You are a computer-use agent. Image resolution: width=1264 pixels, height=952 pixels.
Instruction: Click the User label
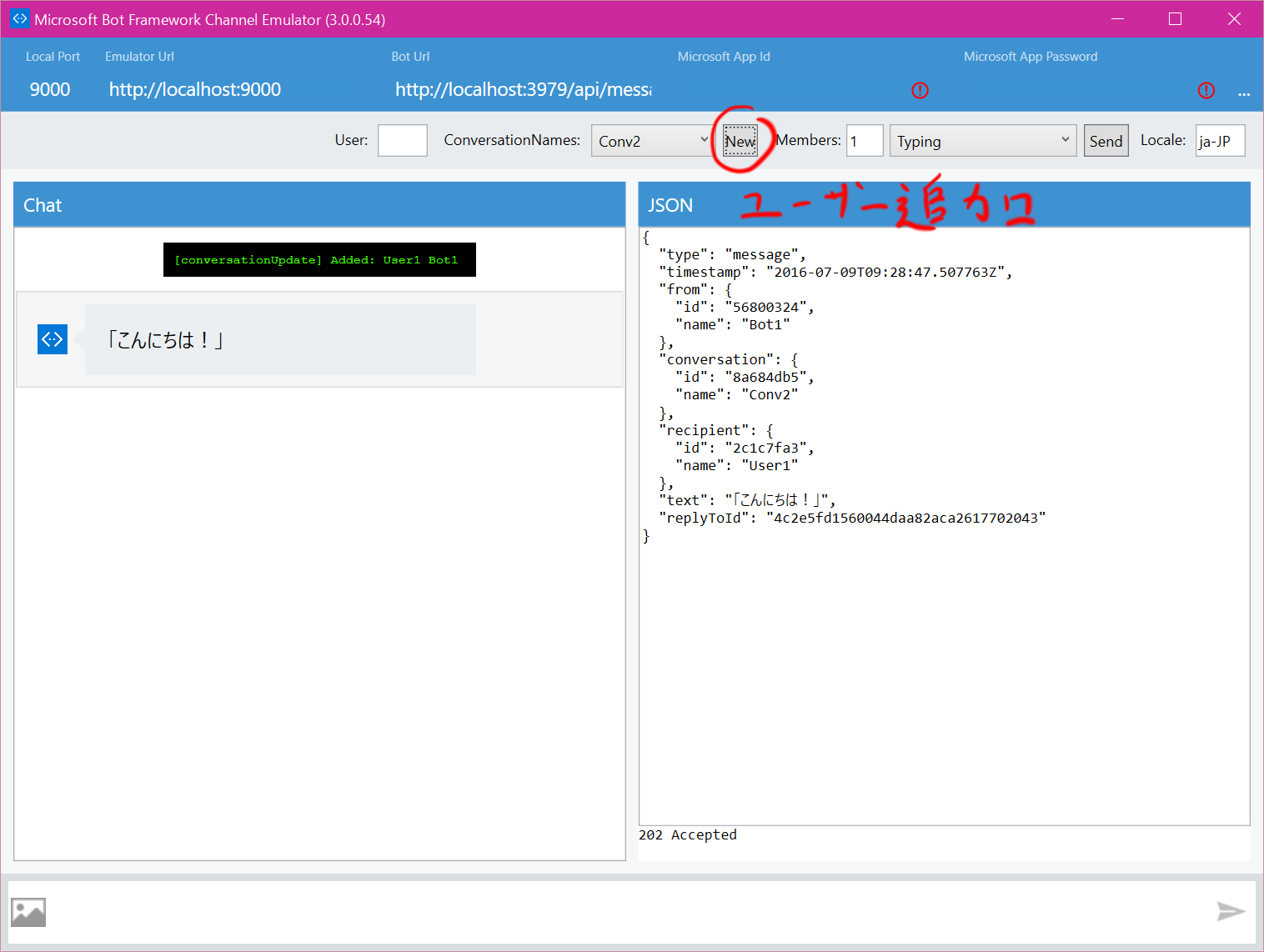[351, 140]
